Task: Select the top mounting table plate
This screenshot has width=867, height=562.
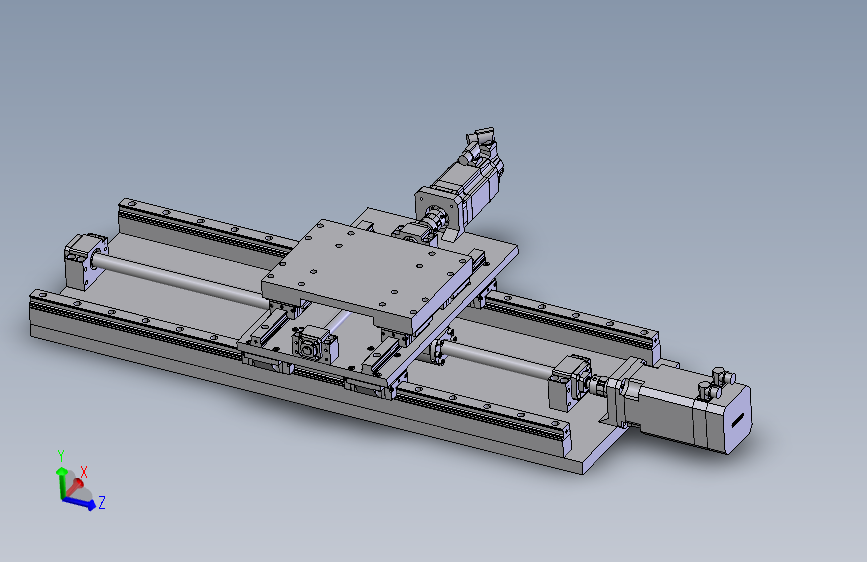Action: click(368, 275)
